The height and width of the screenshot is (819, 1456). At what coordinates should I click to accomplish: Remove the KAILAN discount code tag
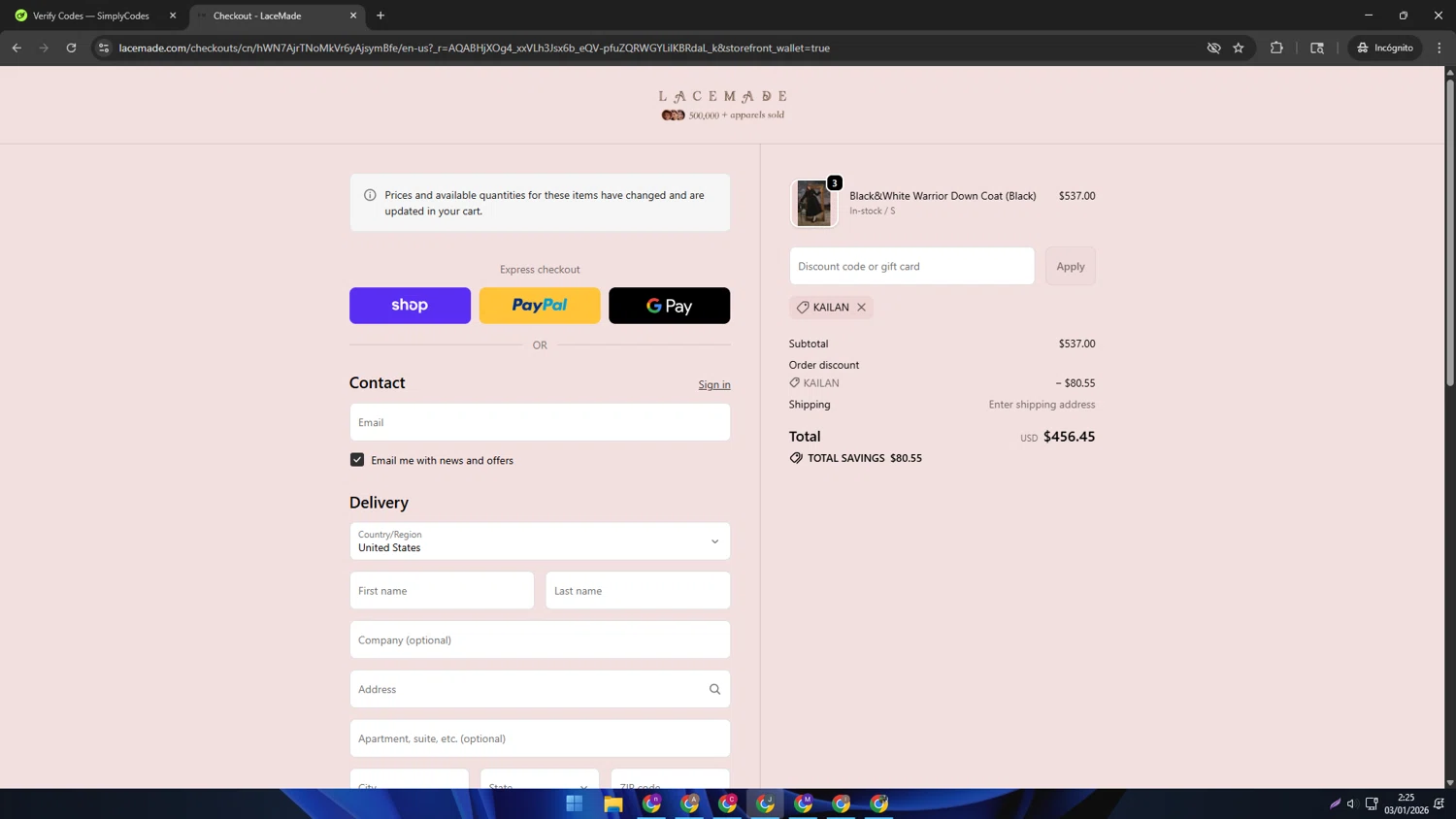tap(861, 308)
